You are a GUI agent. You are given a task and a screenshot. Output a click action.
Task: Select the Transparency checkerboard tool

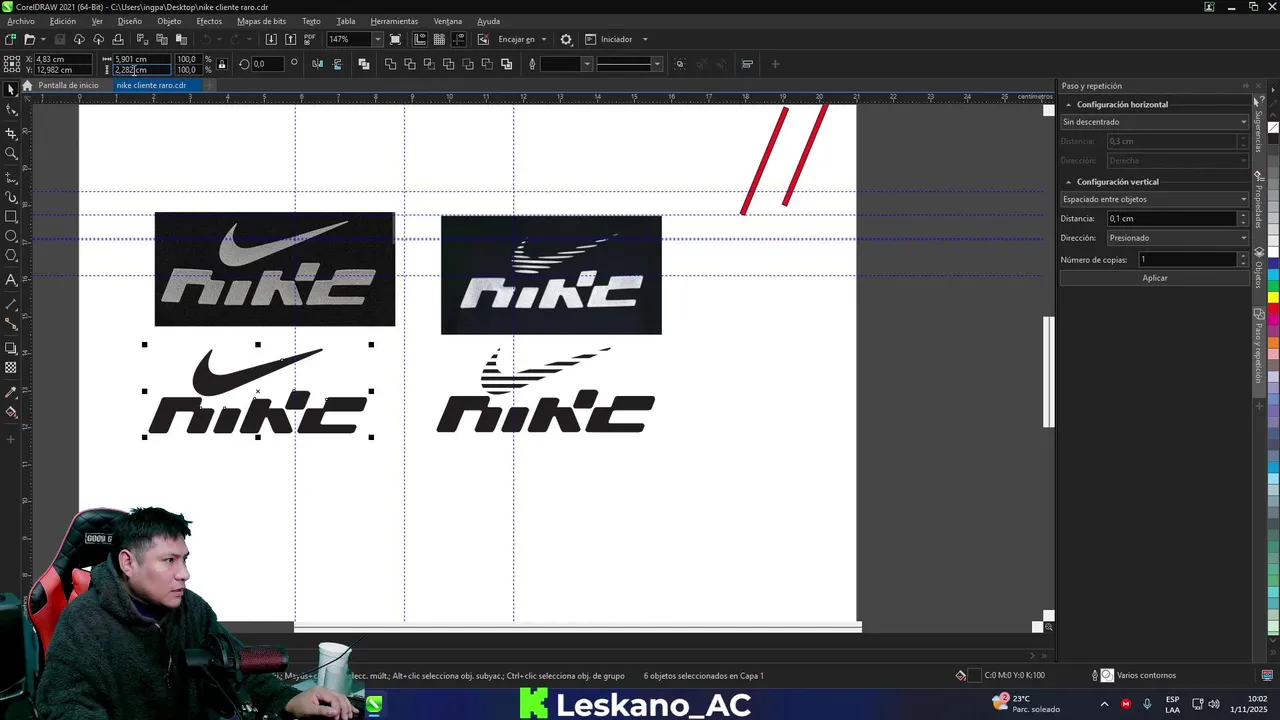11,368
